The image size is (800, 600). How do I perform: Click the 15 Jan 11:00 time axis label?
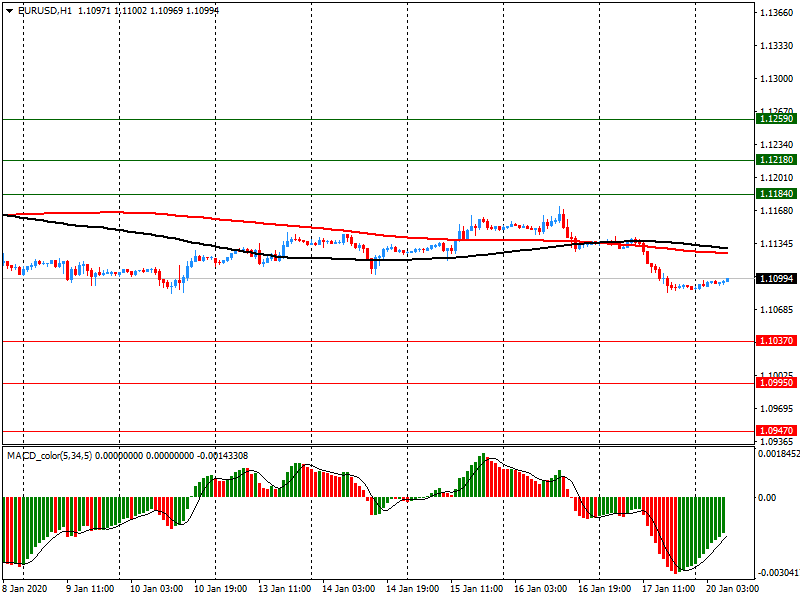[476, 590]
